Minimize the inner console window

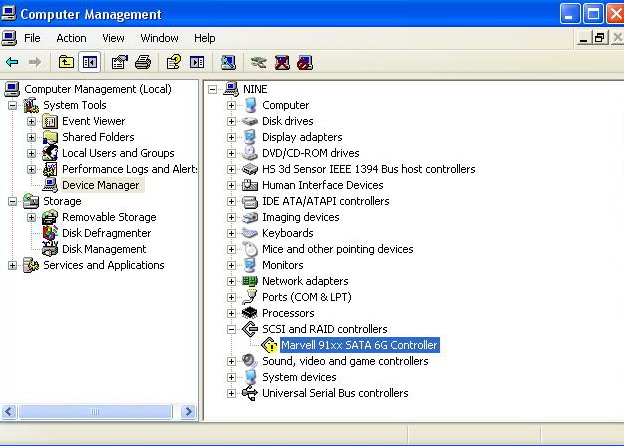583,38
